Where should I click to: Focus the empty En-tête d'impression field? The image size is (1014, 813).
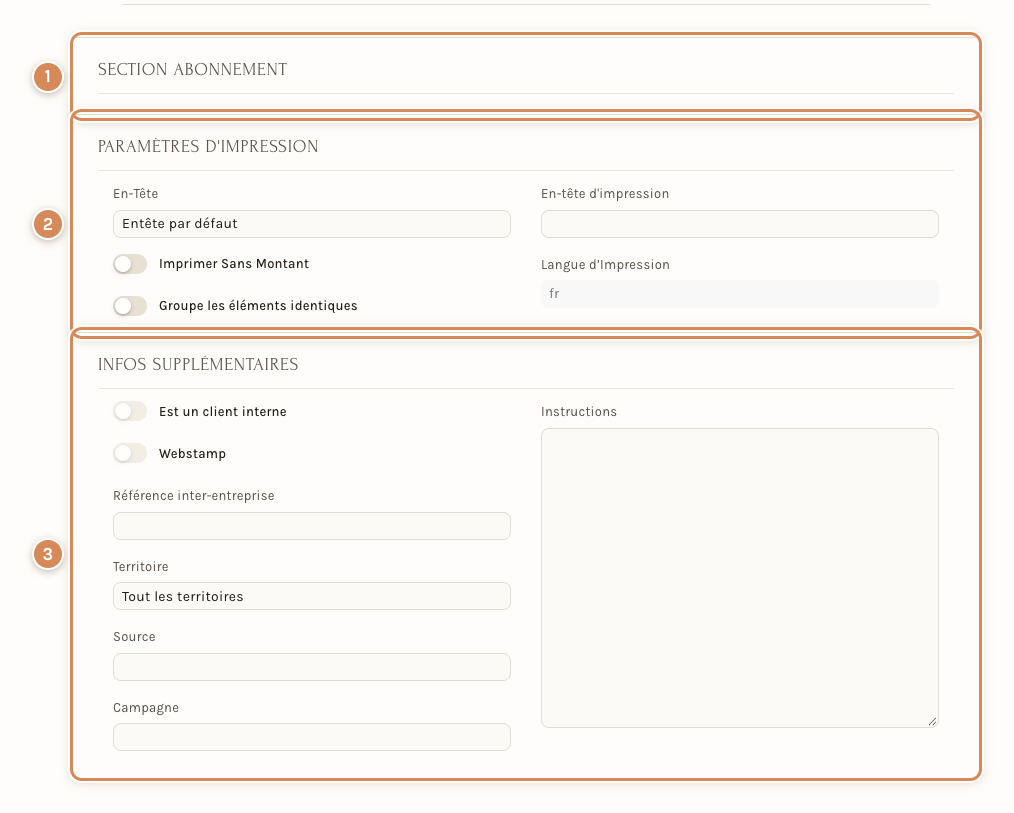pos(740,224)
